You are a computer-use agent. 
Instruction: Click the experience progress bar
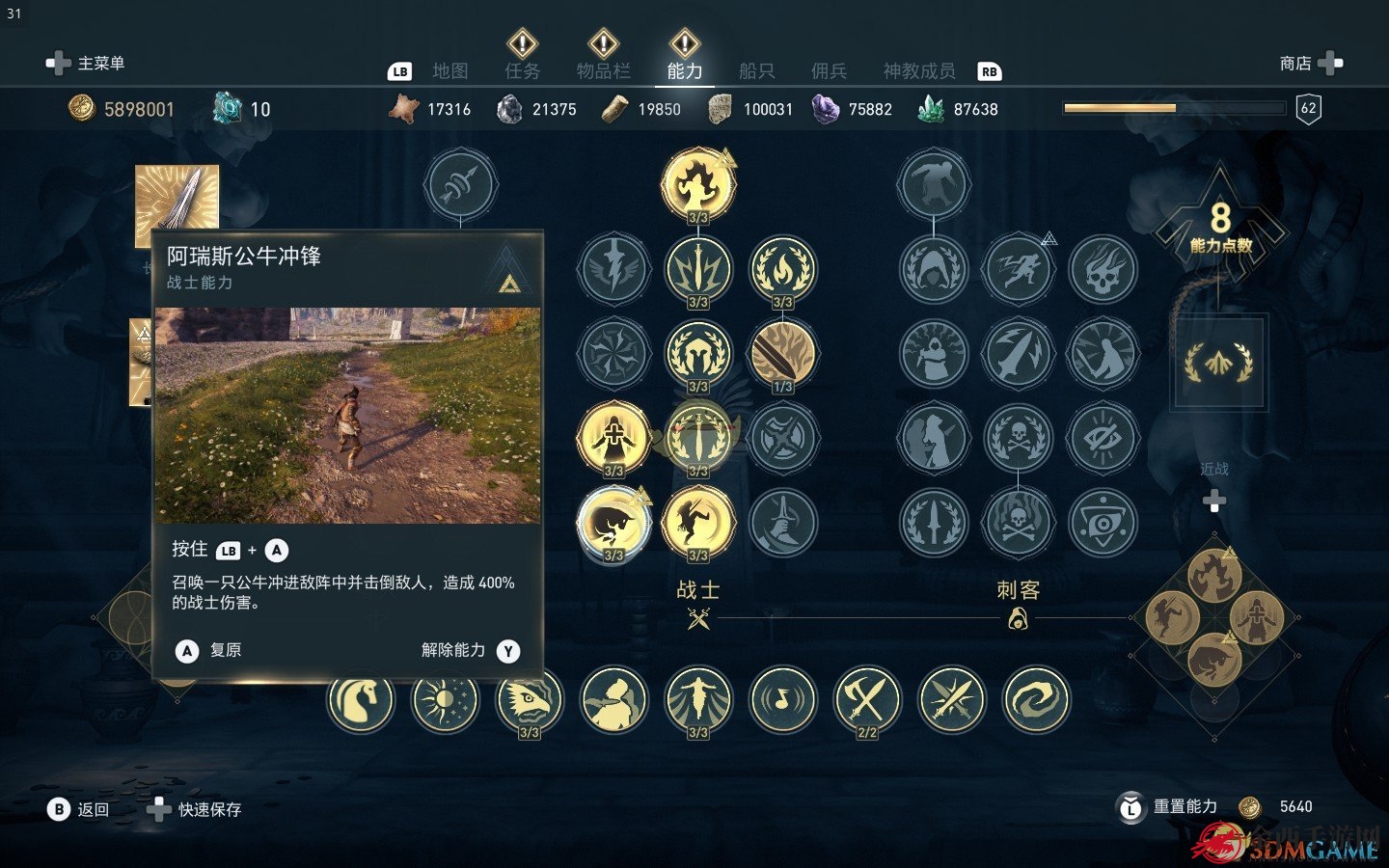click(1174, 108)
